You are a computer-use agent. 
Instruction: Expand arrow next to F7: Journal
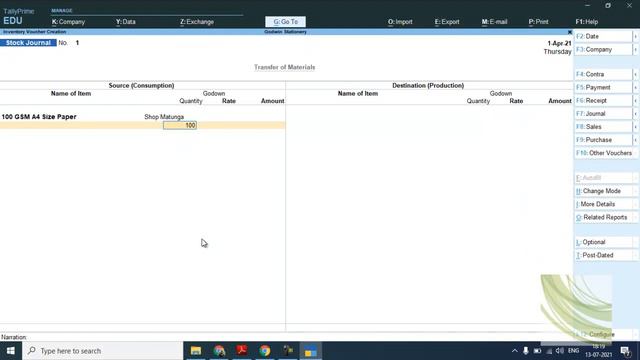[636, 113]
